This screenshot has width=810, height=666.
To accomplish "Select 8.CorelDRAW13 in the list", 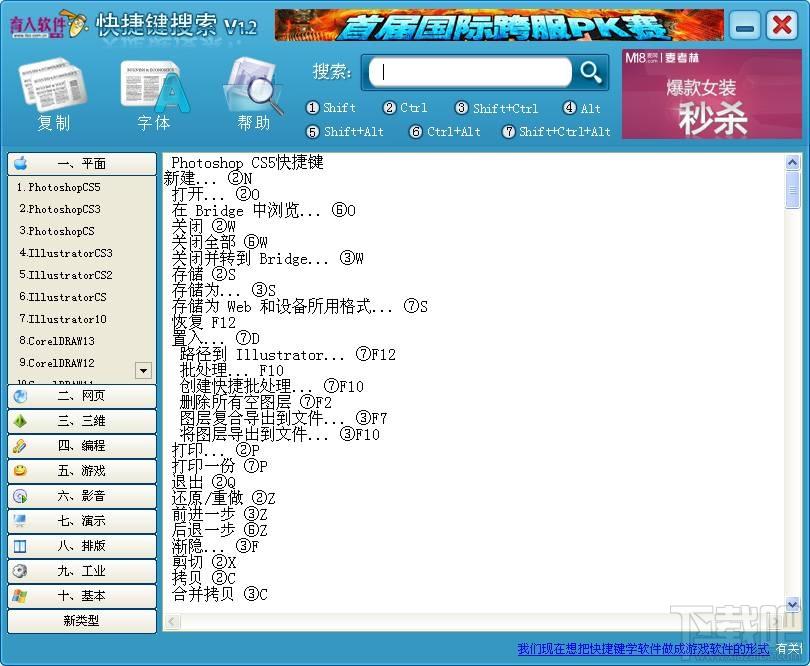I will coord(57,341).
